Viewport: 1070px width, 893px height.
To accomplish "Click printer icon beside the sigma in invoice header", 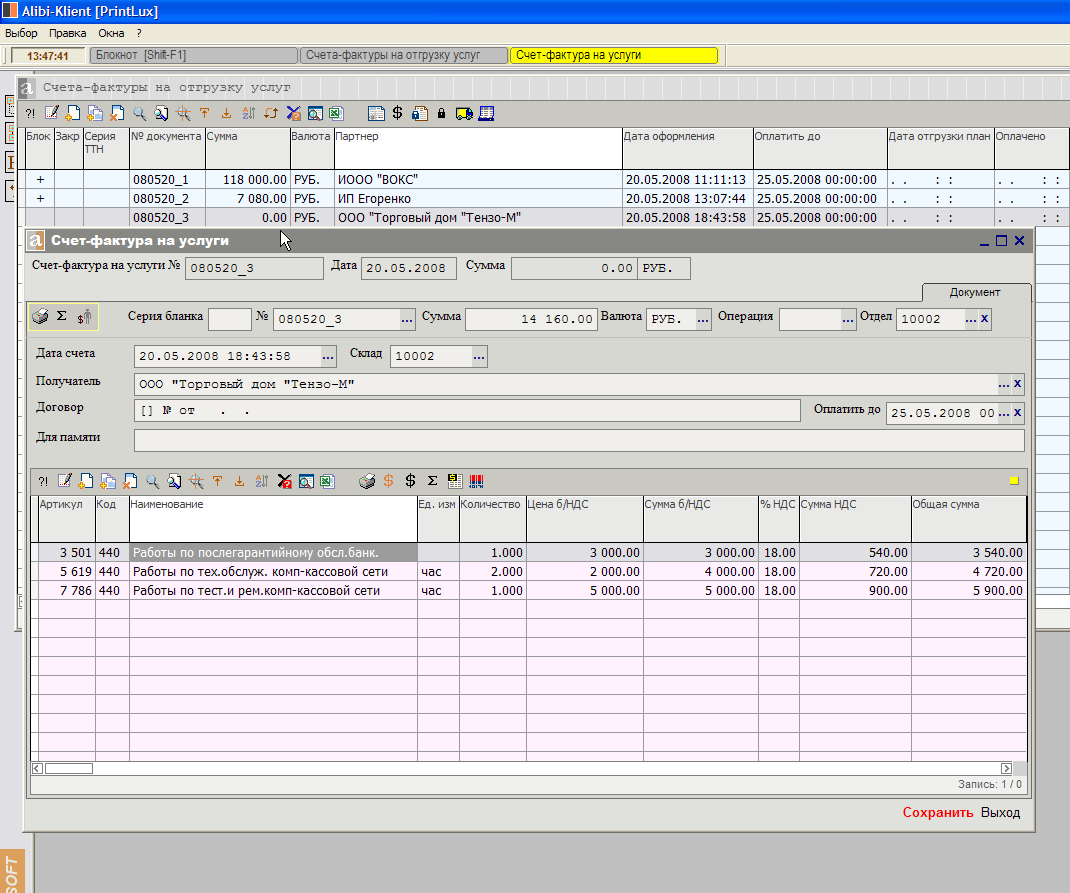I will (x=40, y=317).
